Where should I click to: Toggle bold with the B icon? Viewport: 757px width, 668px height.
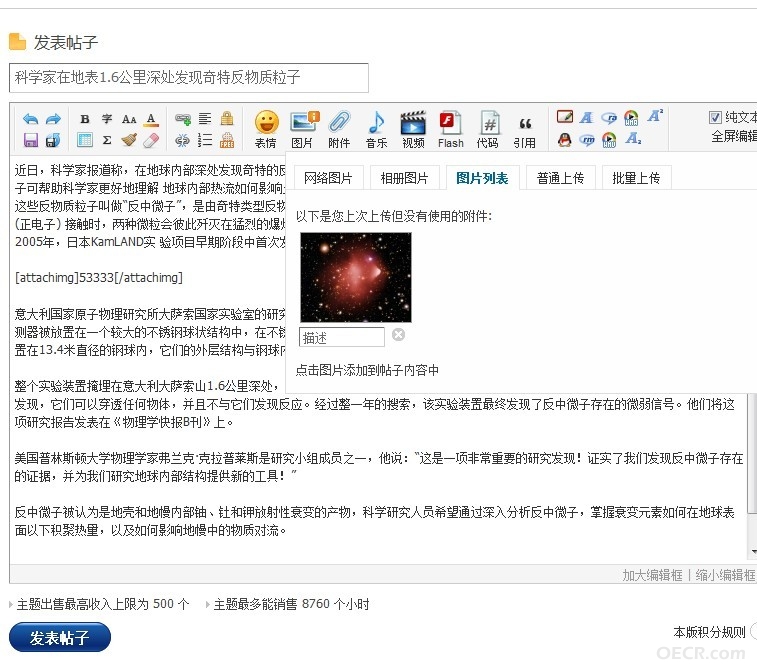[85, 119]
